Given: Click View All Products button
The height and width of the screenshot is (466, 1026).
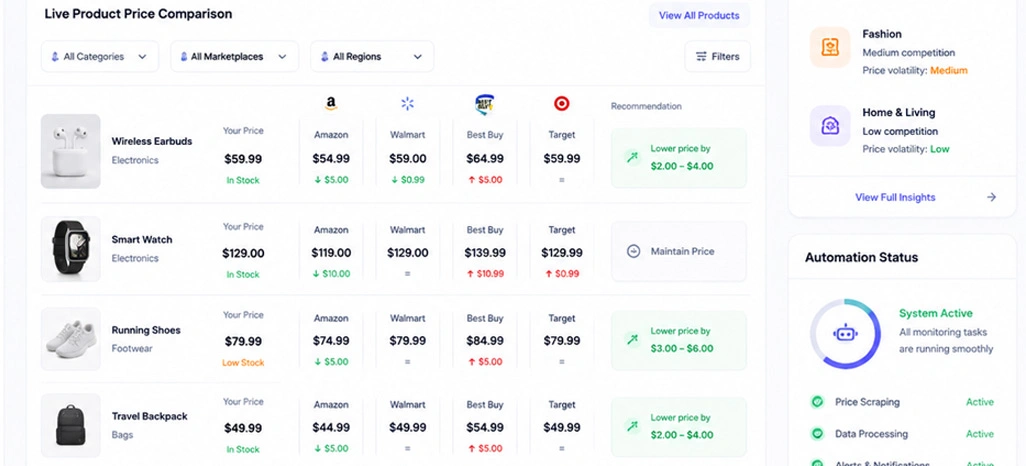Looking at the screenshot, I should [699, 15].
